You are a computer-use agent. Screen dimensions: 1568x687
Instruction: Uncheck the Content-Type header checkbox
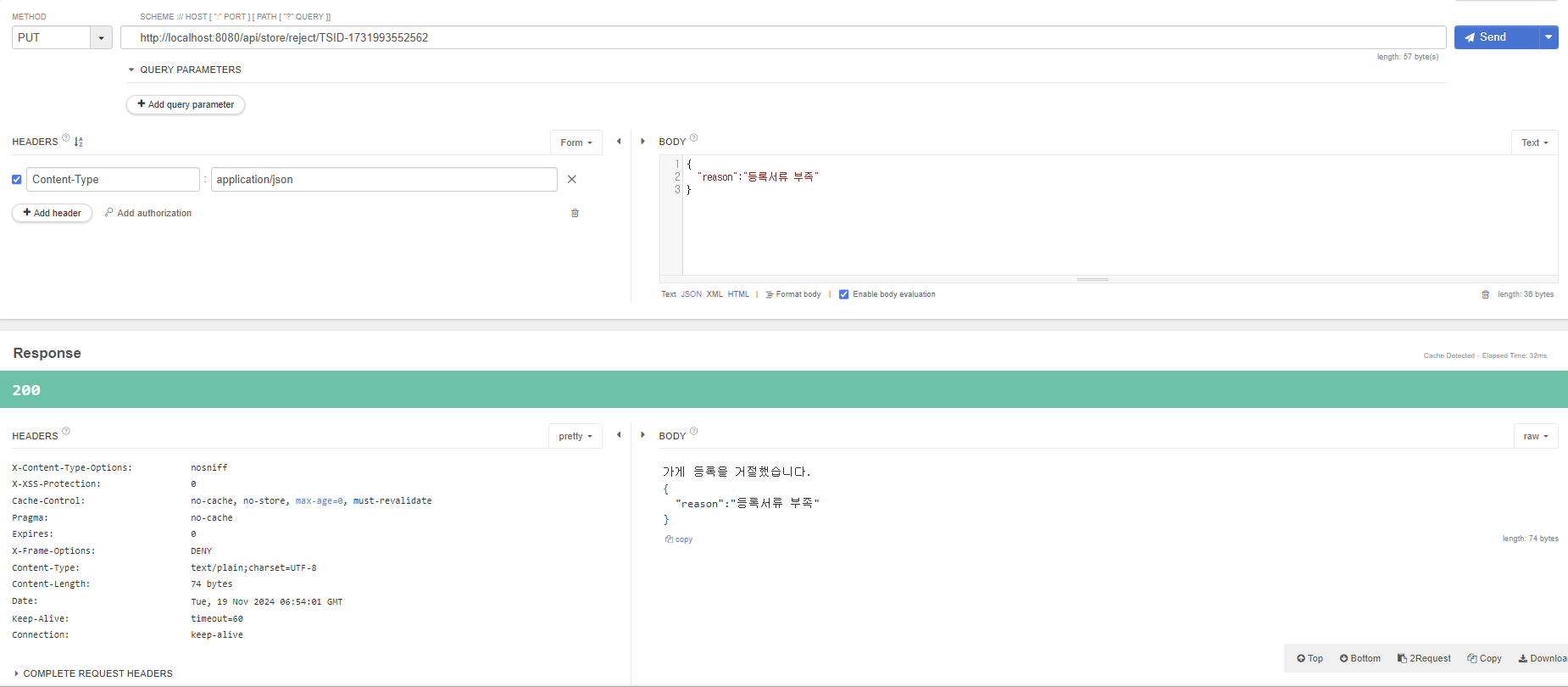pos(17,180)
